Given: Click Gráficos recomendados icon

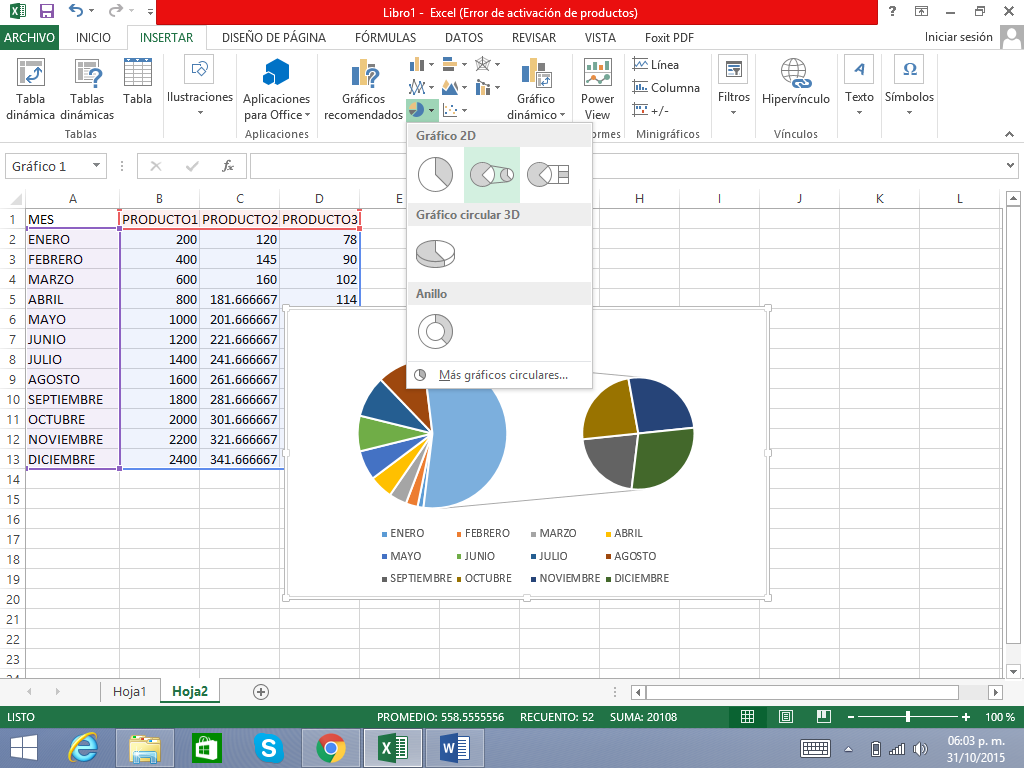Looking at the screenshot, I should pos(363,74).
